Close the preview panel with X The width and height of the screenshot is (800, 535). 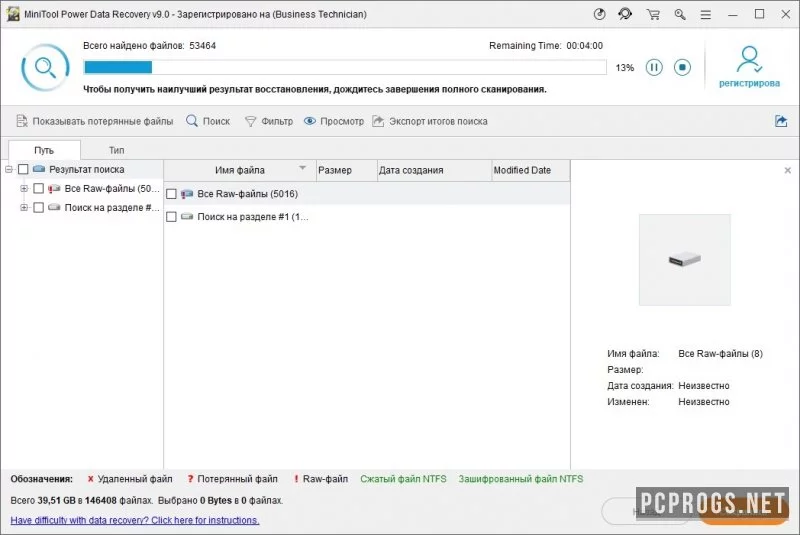pyautogui.click(x=787, y=170)
